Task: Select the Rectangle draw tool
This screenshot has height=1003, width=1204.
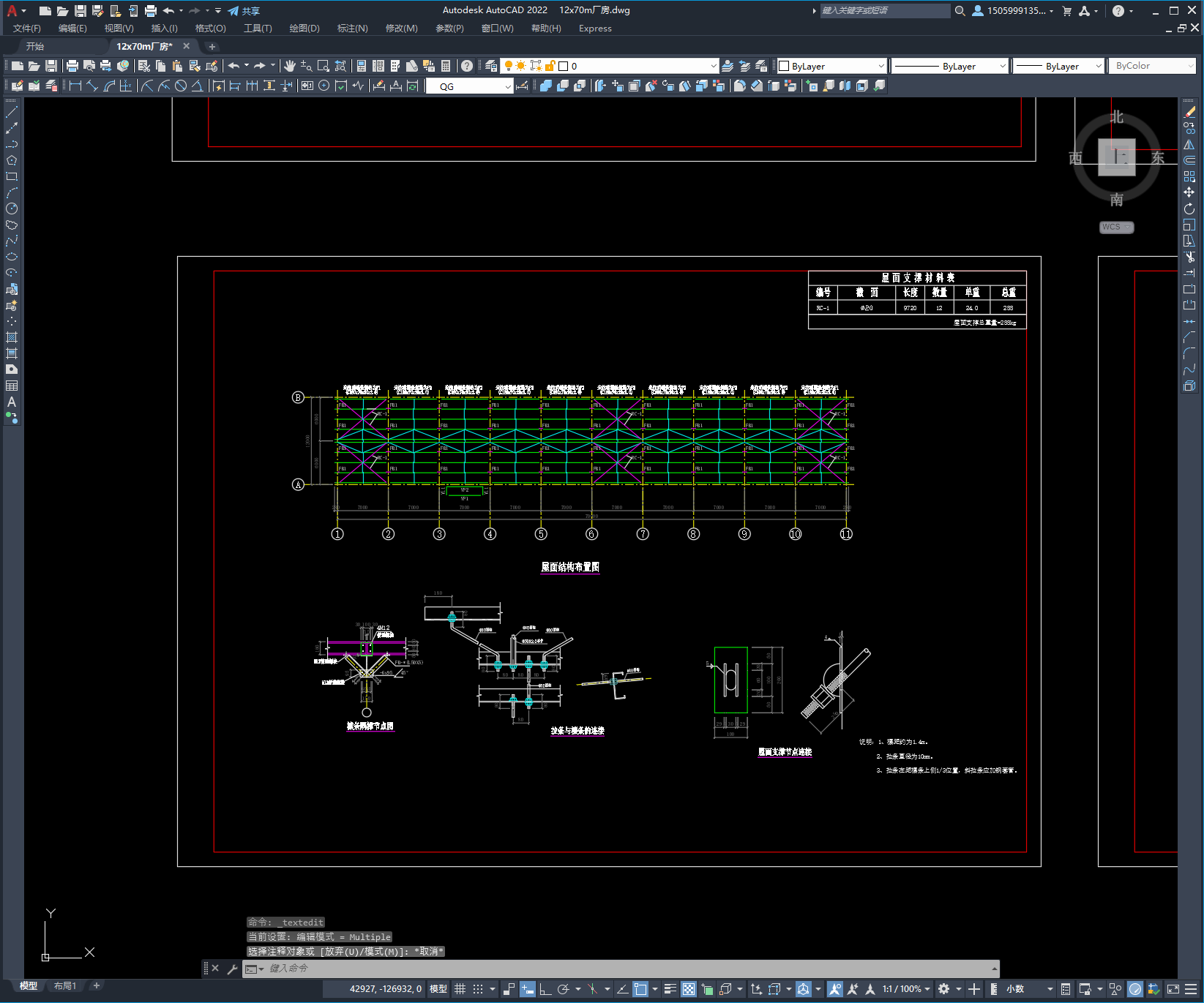Action: (12, 176)
